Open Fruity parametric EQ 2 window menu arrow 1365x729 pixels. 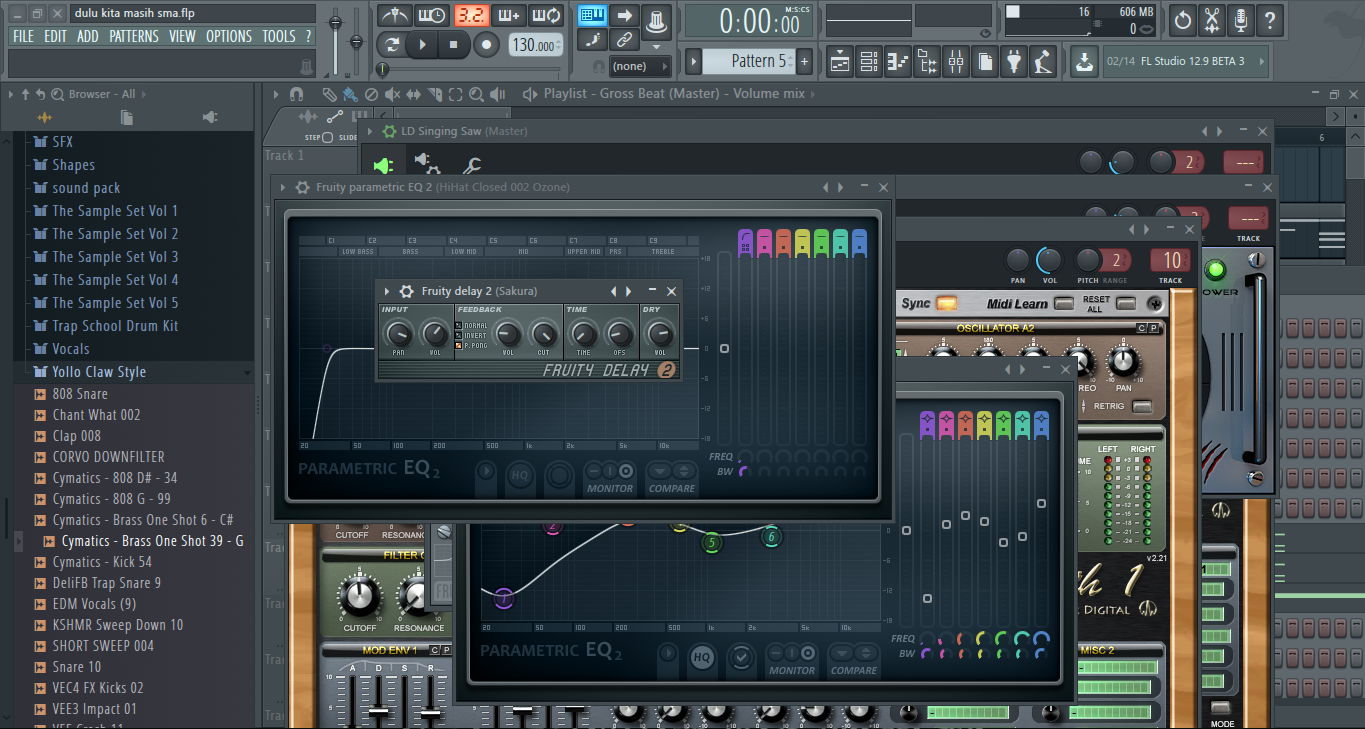(x=282, y=187)
